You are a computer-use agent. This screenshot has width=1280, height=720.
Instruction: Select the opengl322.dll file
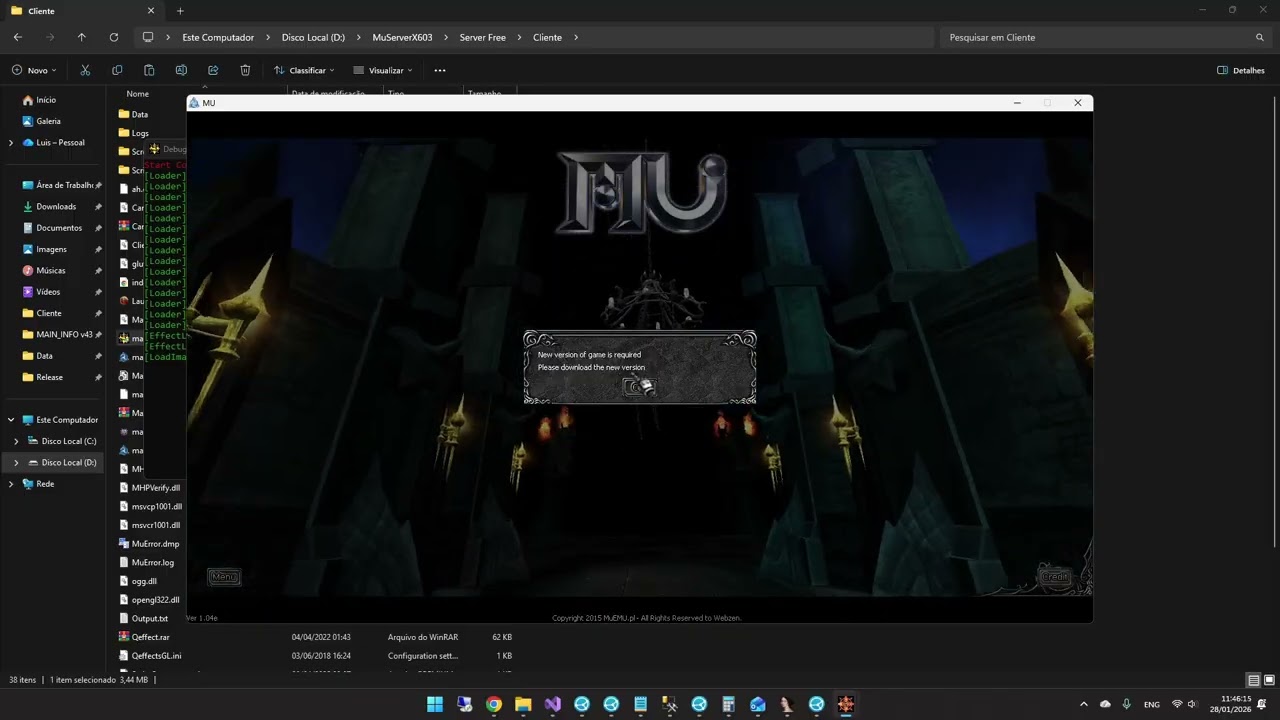tap(155, 600)
